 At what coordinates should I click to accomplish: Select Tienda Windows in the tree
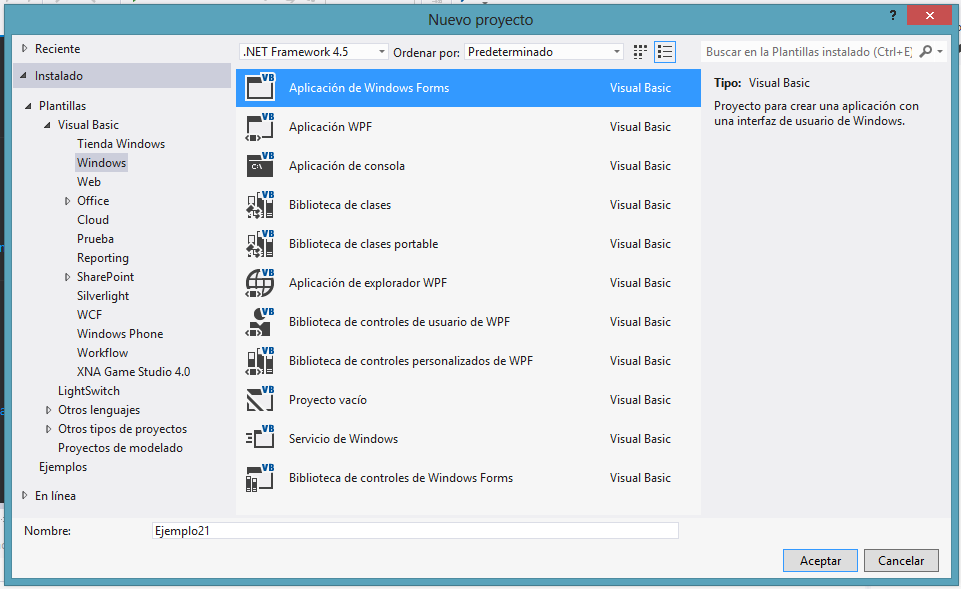(x=121, y=143)
